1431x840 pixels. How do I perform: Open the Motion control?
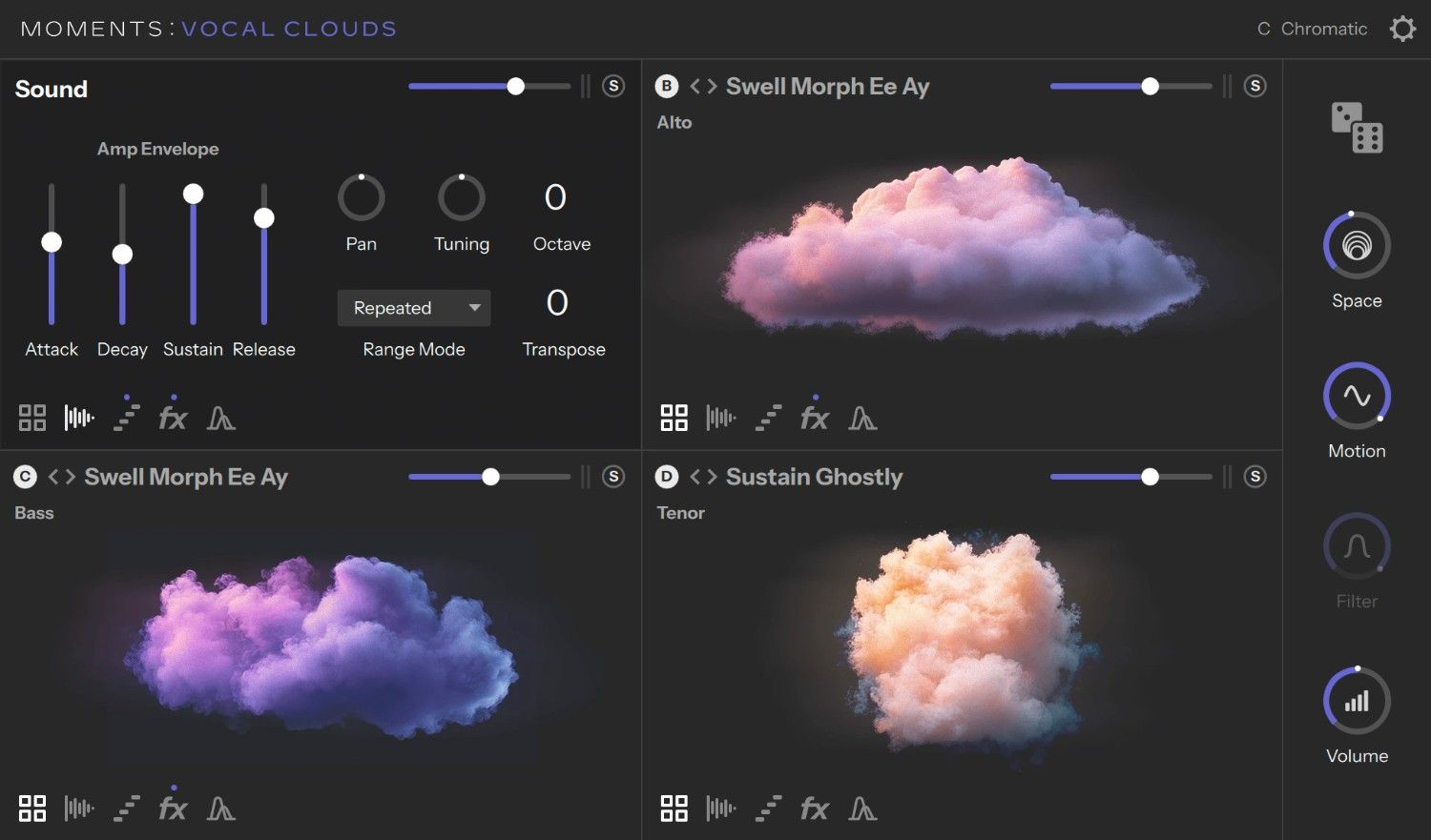(x=1356, y=395)
